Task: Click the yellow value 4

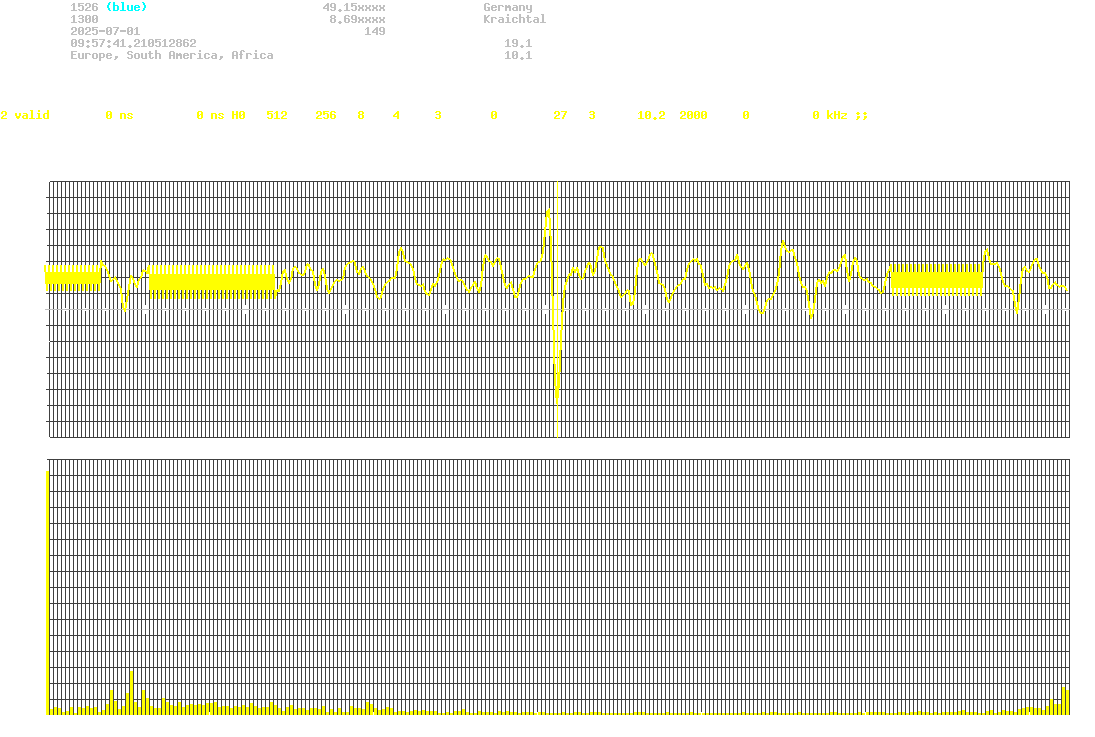Action: 396,115
